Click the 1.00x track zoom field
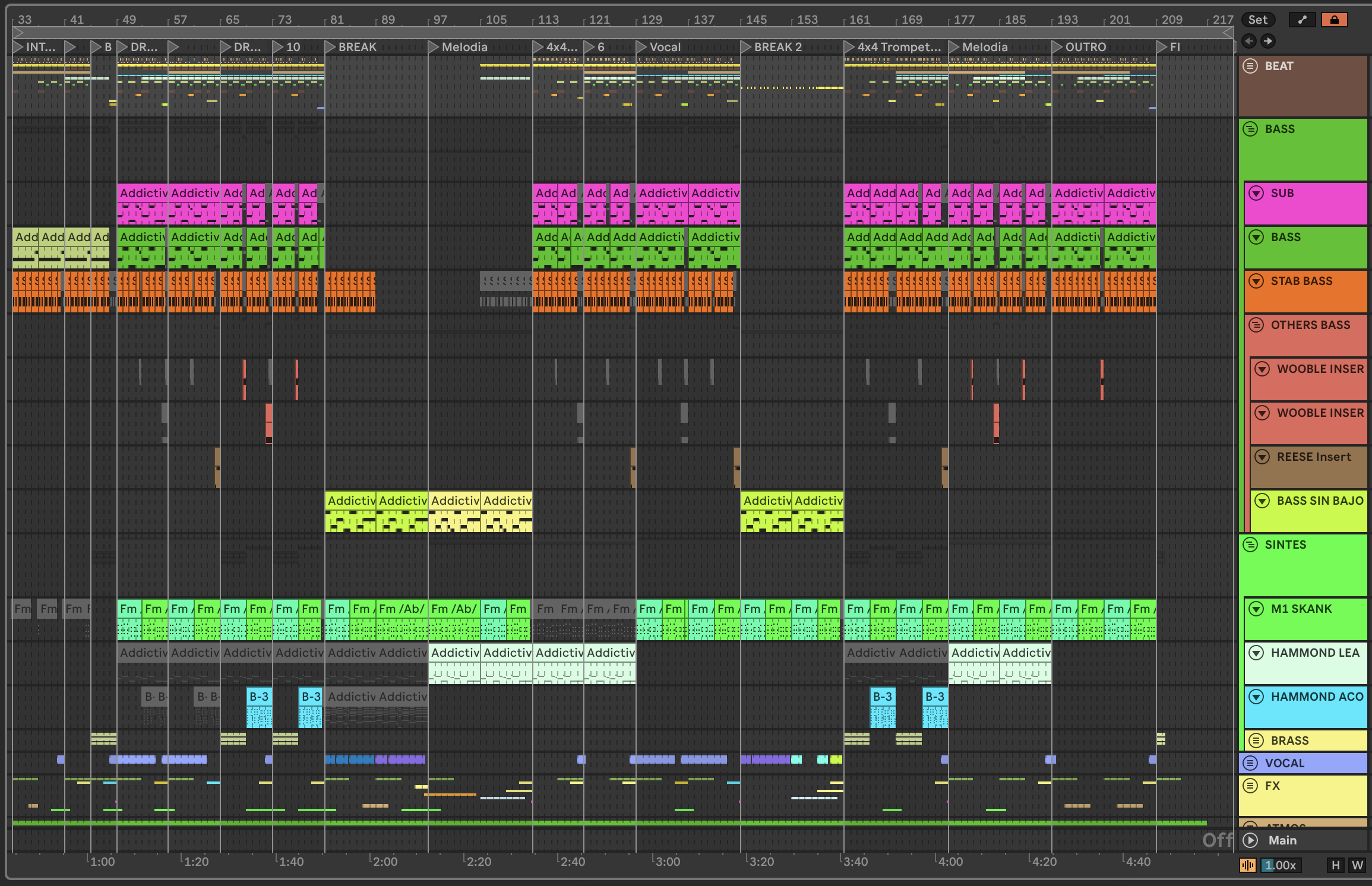The width and height of the screenshot is (1372, 886). tap(1280, 865)
